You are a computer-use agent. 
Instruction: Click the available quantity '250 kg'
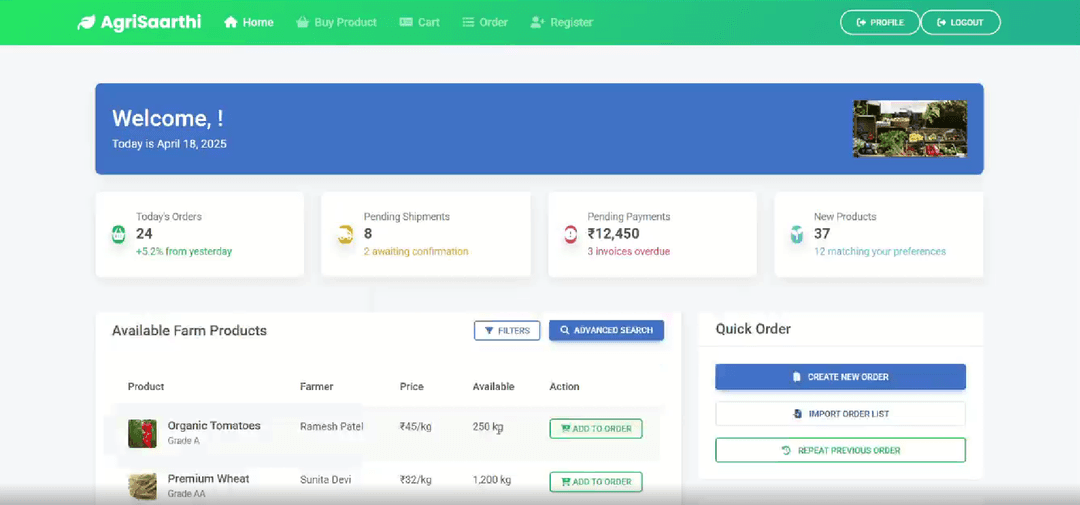click(488, 427)
